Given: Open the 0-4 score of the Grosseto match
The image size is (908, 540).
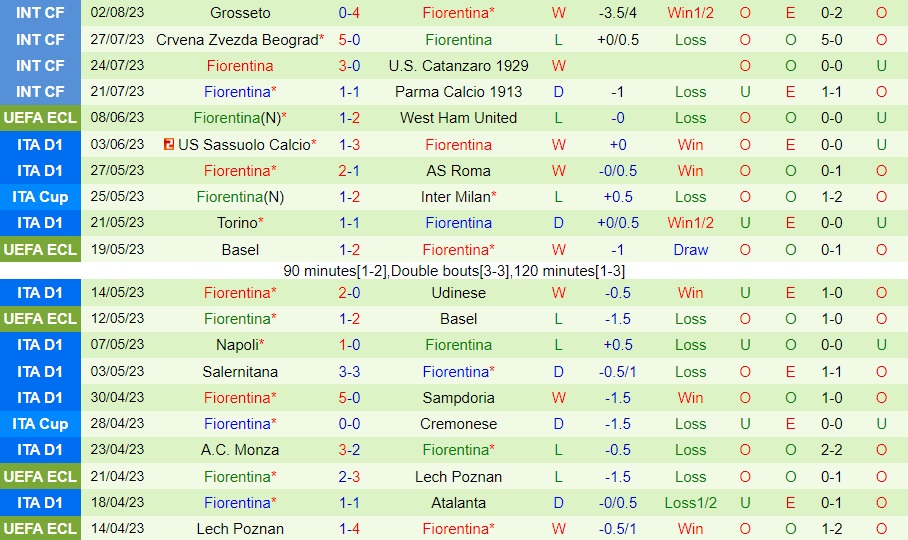Looking at the screenshot, I should tap(349, 14).
